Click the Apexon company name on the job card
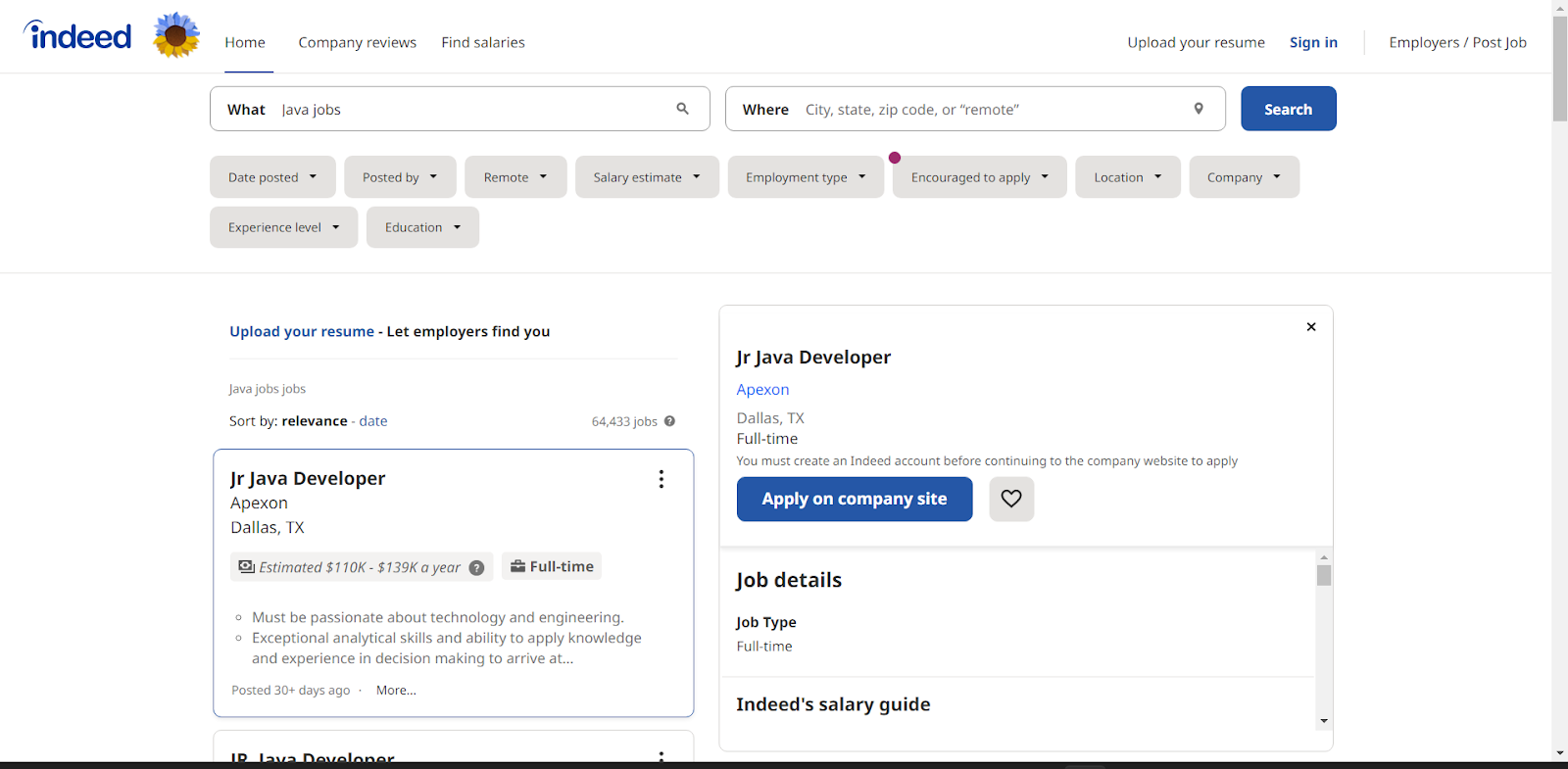Viewport: 1568px width, 769px height. coord(259,503)
